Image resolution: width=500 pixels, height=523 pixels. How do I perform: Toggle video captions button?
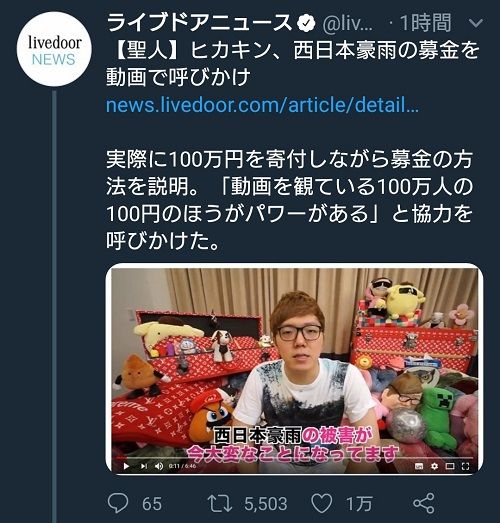419,466
